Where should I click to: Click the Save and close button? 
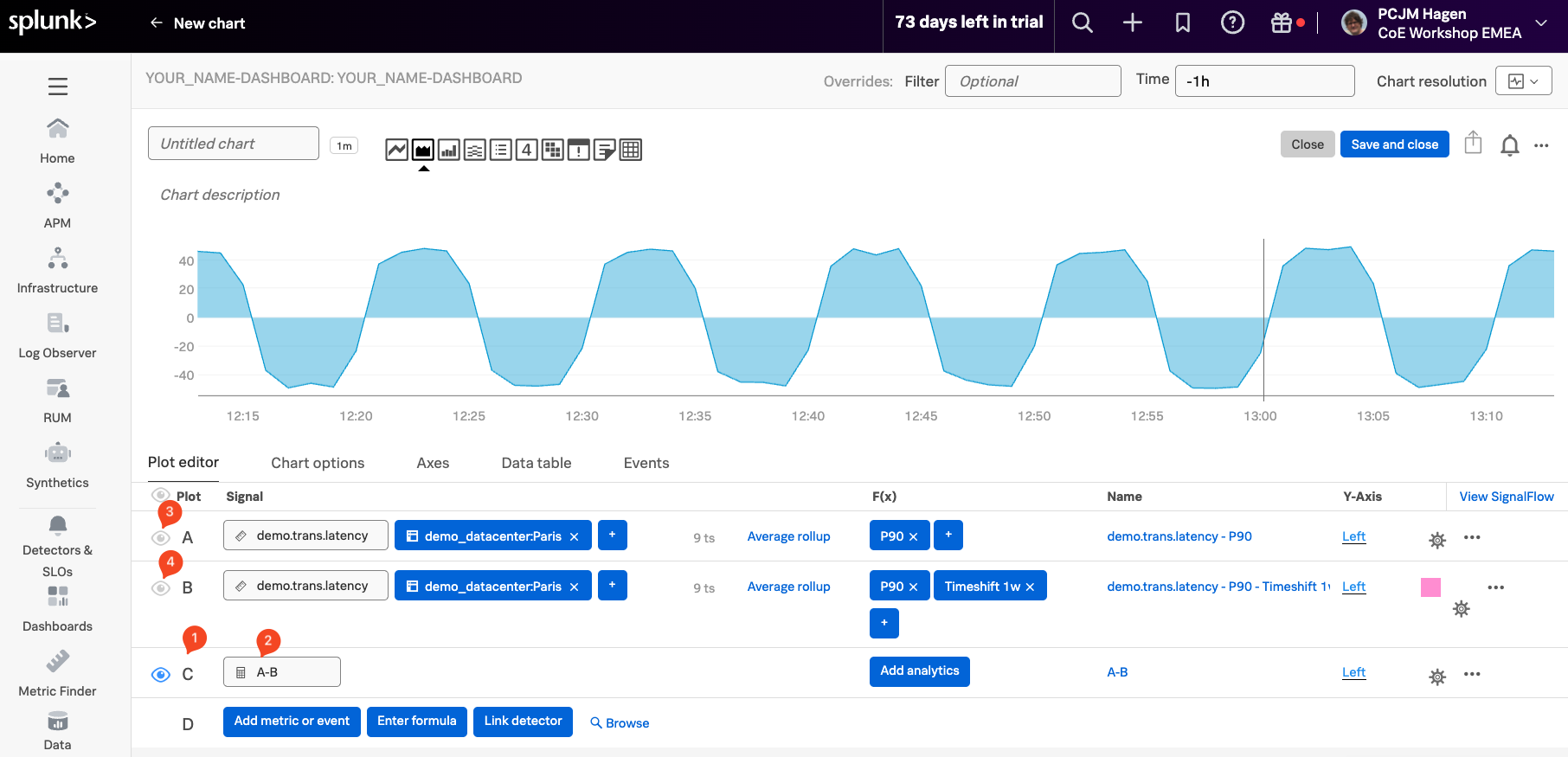coord(1394,144)
